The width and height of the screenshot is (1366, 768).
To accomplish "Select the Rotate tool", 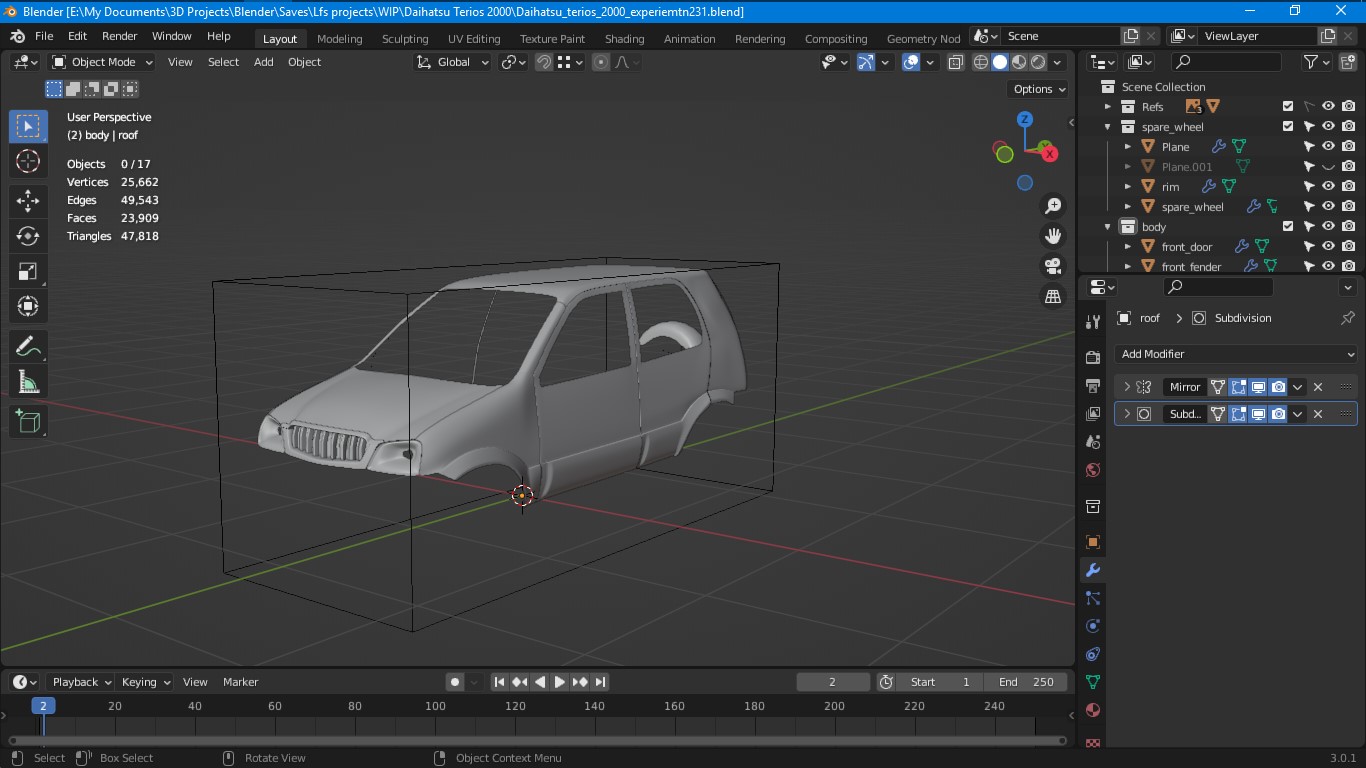I will (x=28, y=236).
